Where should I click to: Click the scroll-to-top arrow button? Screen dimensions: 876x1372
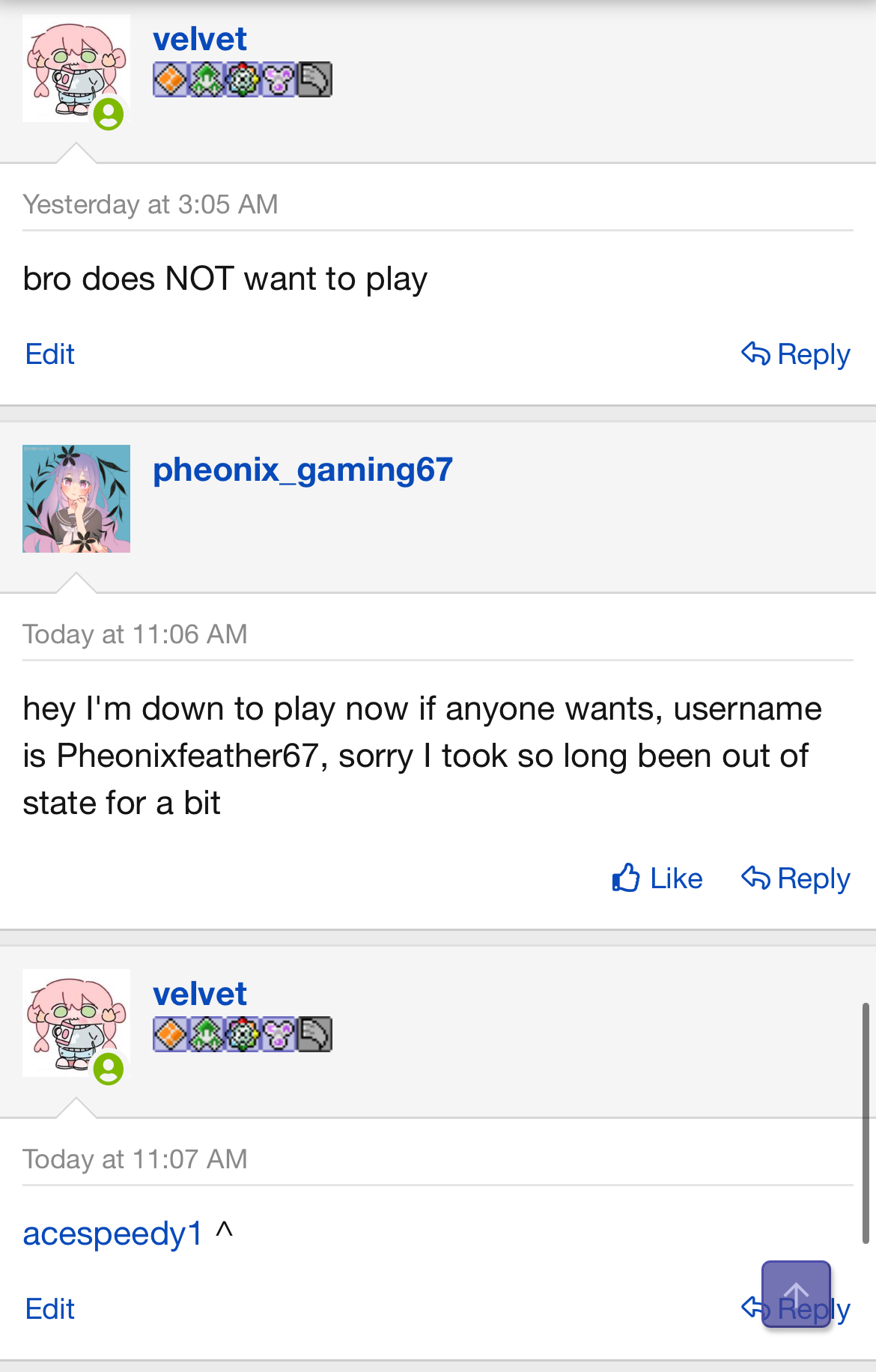[x=796, y=1294]
